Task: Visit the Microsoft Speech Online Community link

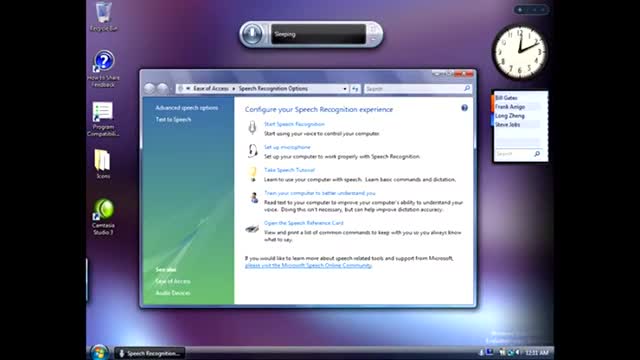Action: (308, 265)
